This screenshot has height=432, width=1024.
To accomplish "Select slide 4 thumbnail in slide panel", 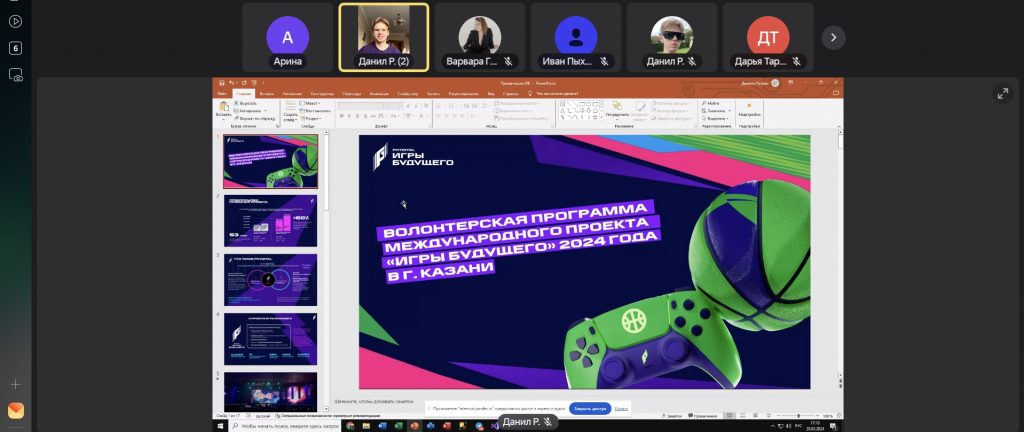I will (270, 339).
